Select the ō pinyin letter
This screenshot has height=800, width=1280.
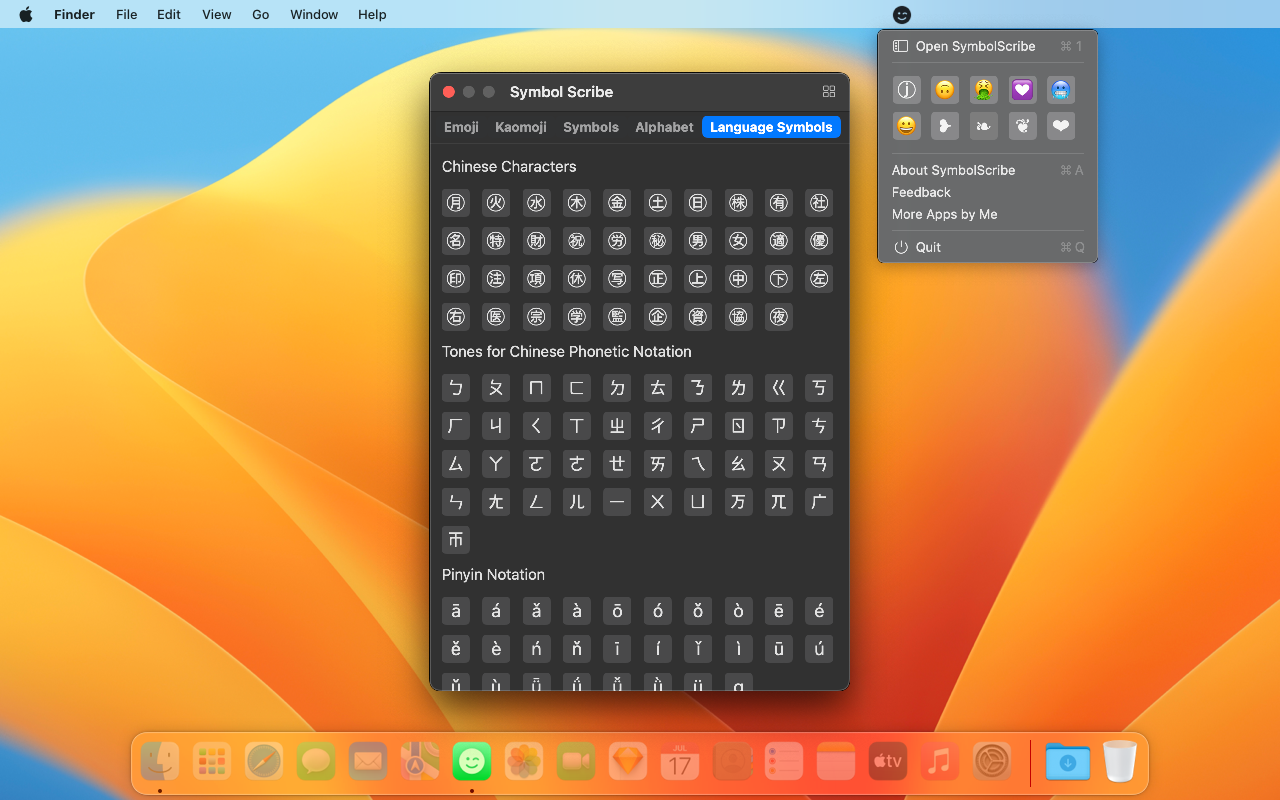coord(617,611)
